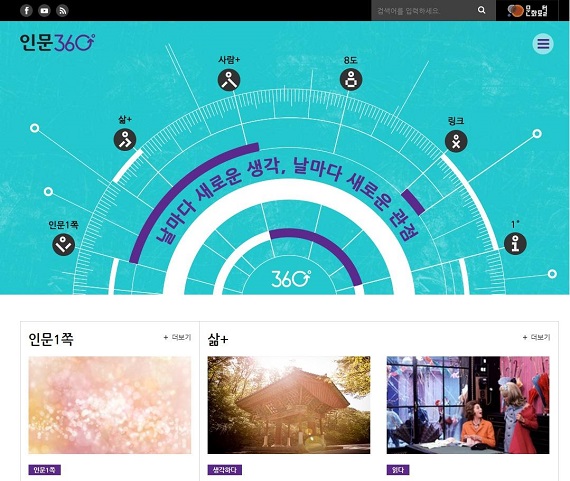Select the 사람+ circular icon
The image size is (570, 481).
point(229,80)
